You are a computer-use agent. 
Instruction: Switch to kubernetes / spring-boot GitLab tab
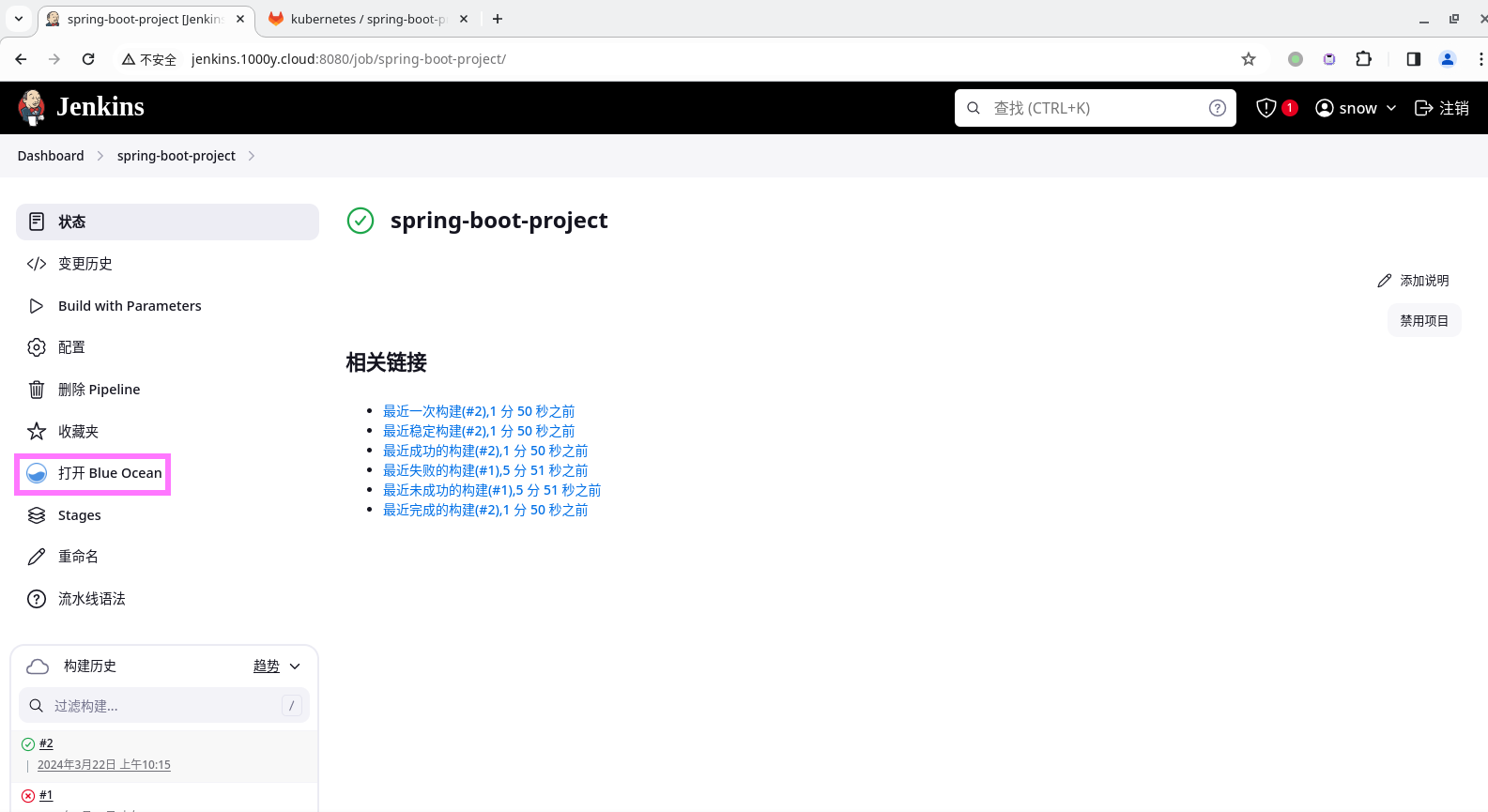[x=368, y=19]
